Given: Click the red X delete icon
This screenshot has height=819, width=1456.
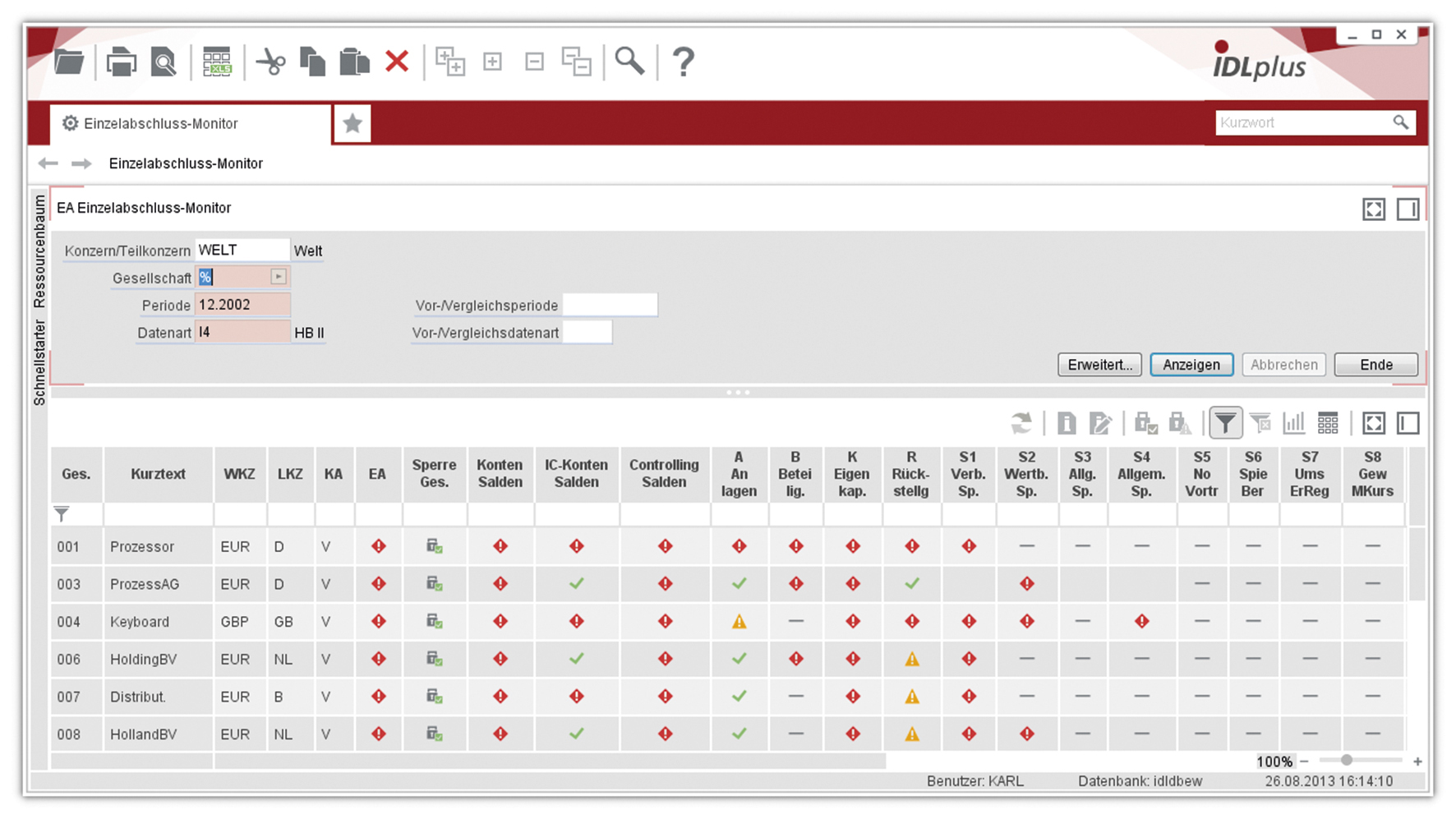Looking at the screenshot, I should click(x=397, y=61).
